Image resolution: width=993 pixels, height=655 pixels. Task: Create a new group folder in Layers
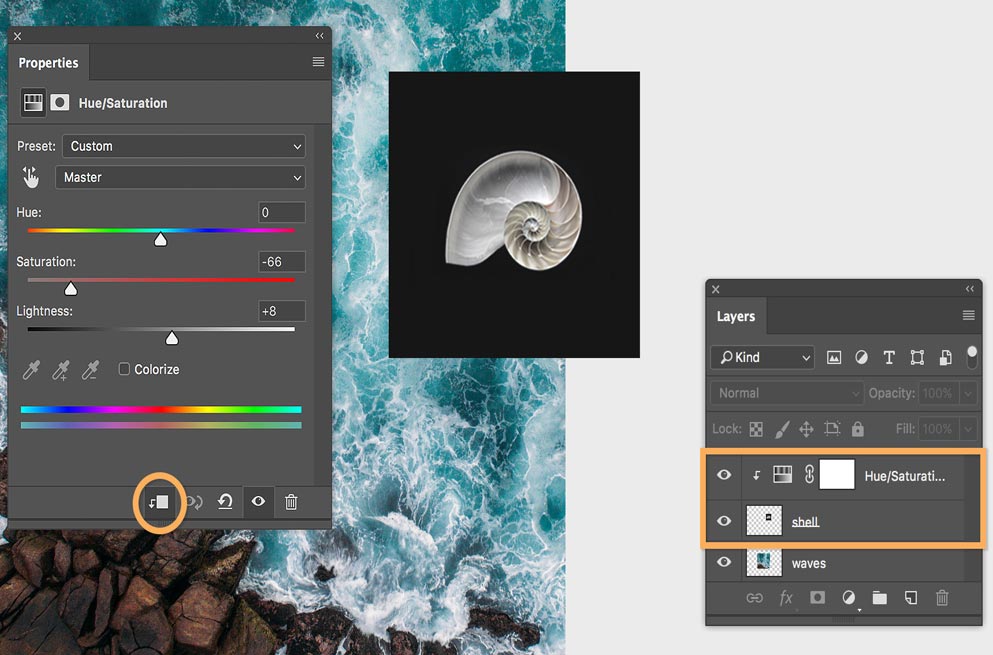click(880, 598)
